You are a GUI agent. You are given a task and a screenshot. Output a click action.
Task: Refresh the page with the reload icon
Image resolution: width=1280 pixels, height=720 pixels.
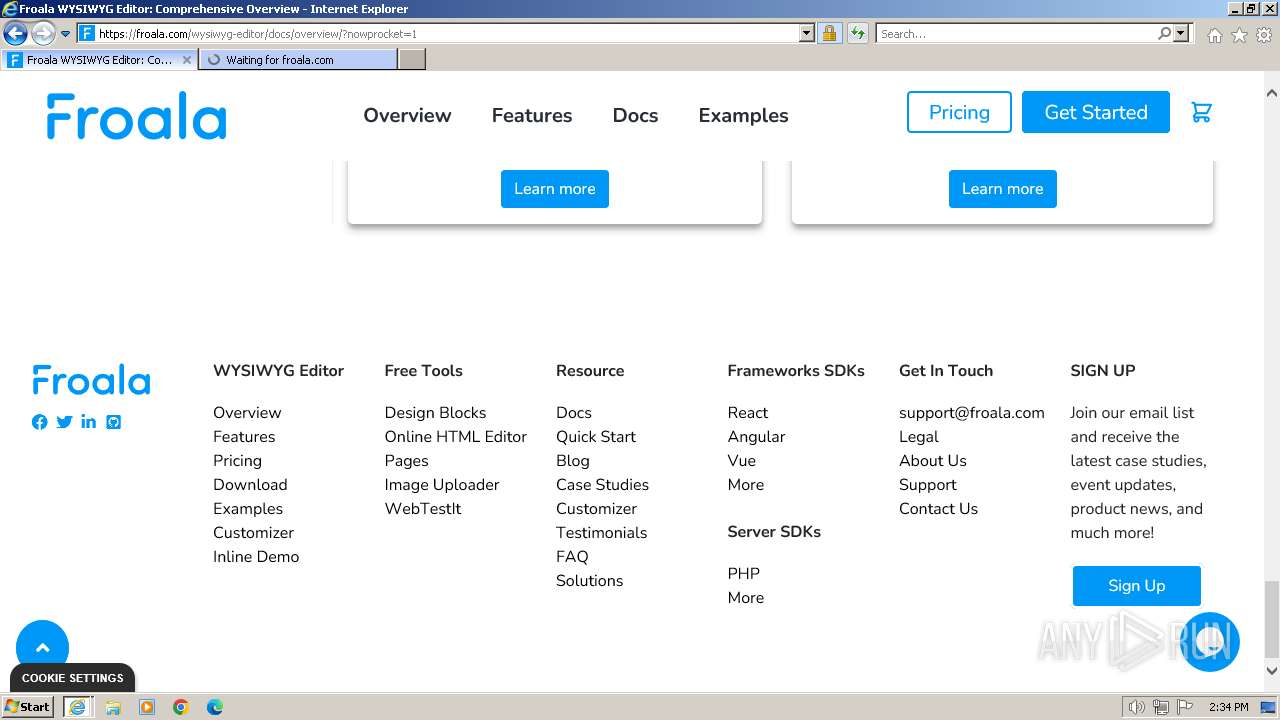858,33
